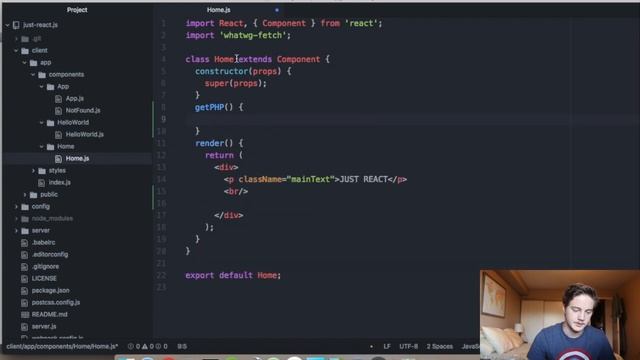640x360 pixels.
Task: Click the Project panel header
Action: pos(77,10)
